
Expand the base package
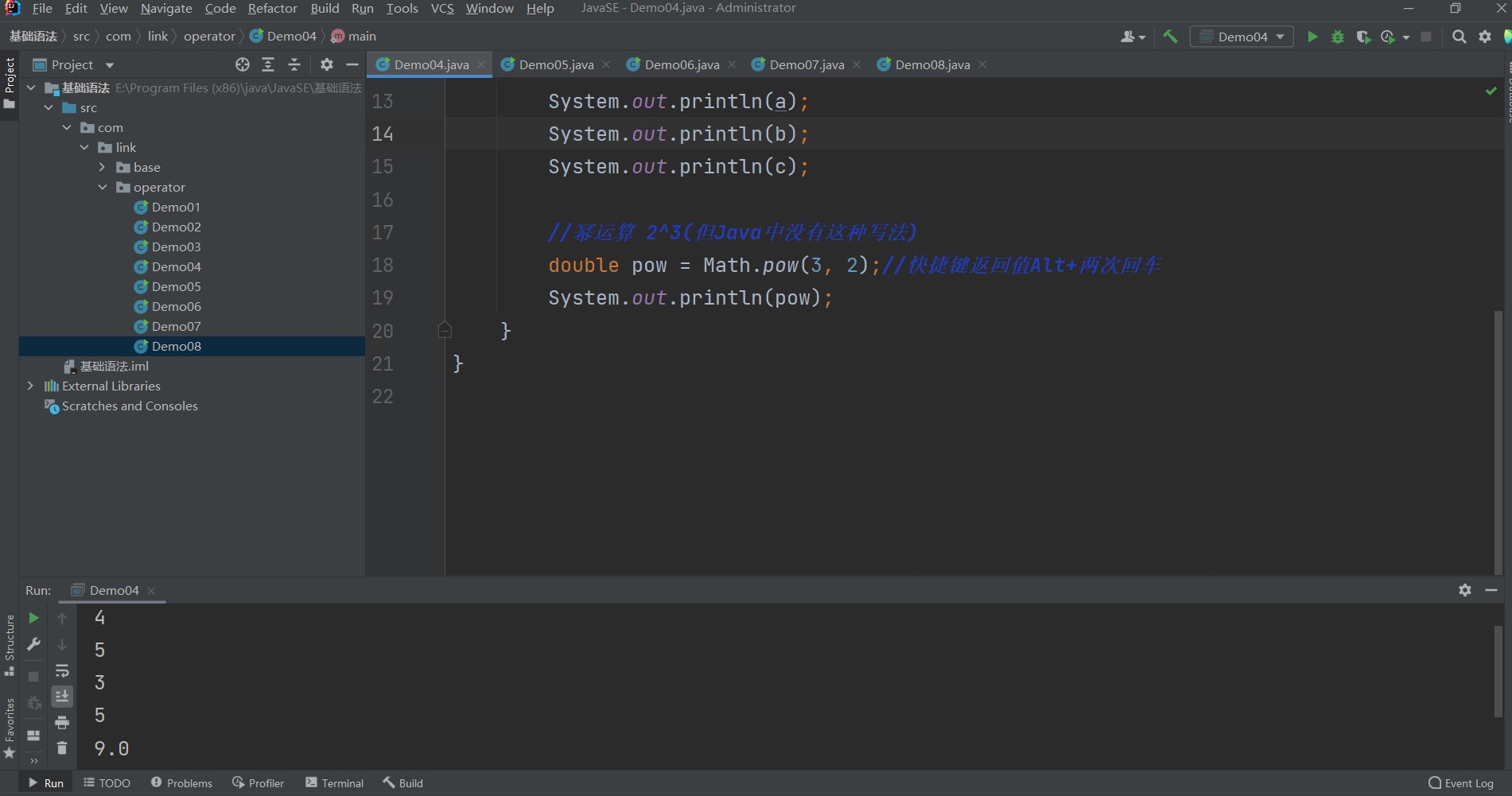click(x=102, y=167)
